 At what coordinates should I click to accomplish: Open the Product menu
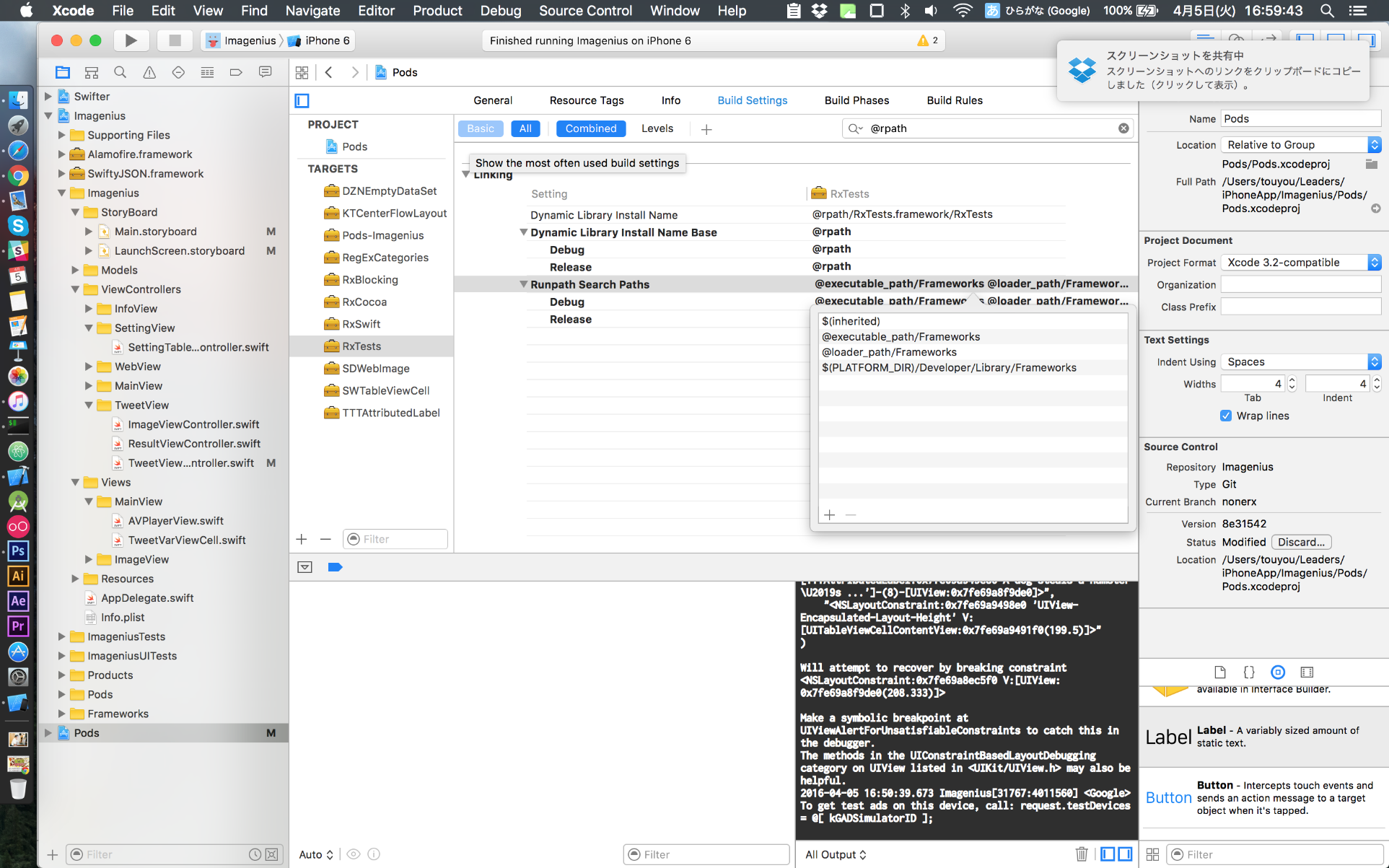tap(437, 11)
